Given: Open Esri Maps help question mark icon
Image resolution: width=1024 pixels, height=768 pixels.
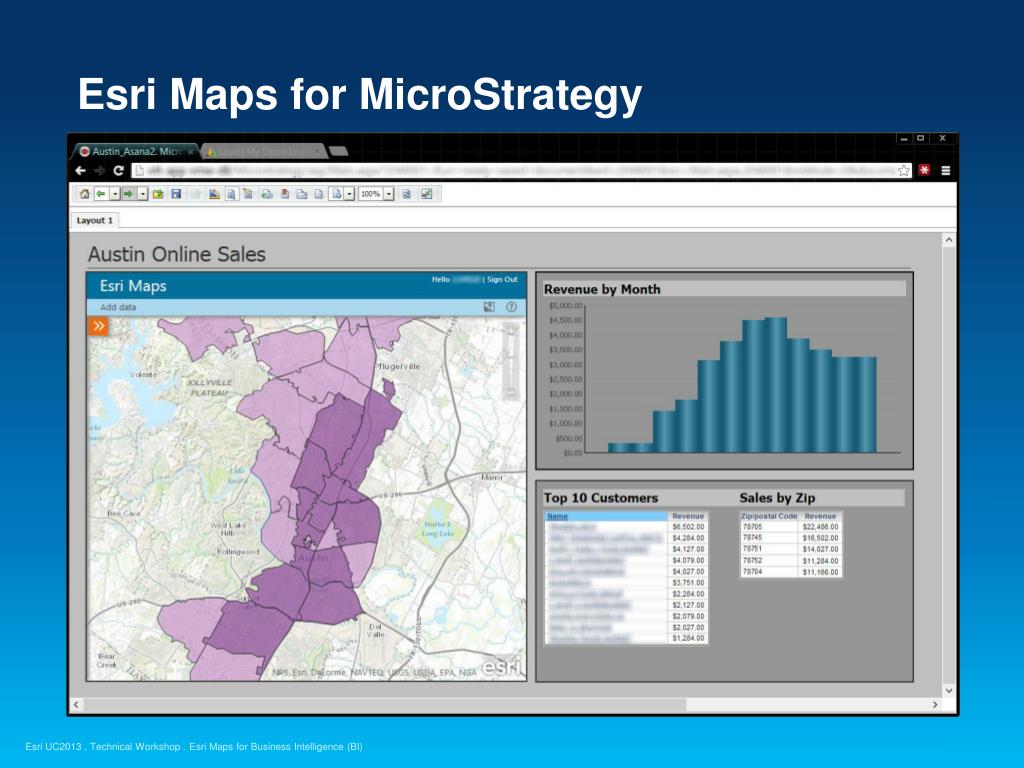Looking at the screenshot, I should point(511,307).
